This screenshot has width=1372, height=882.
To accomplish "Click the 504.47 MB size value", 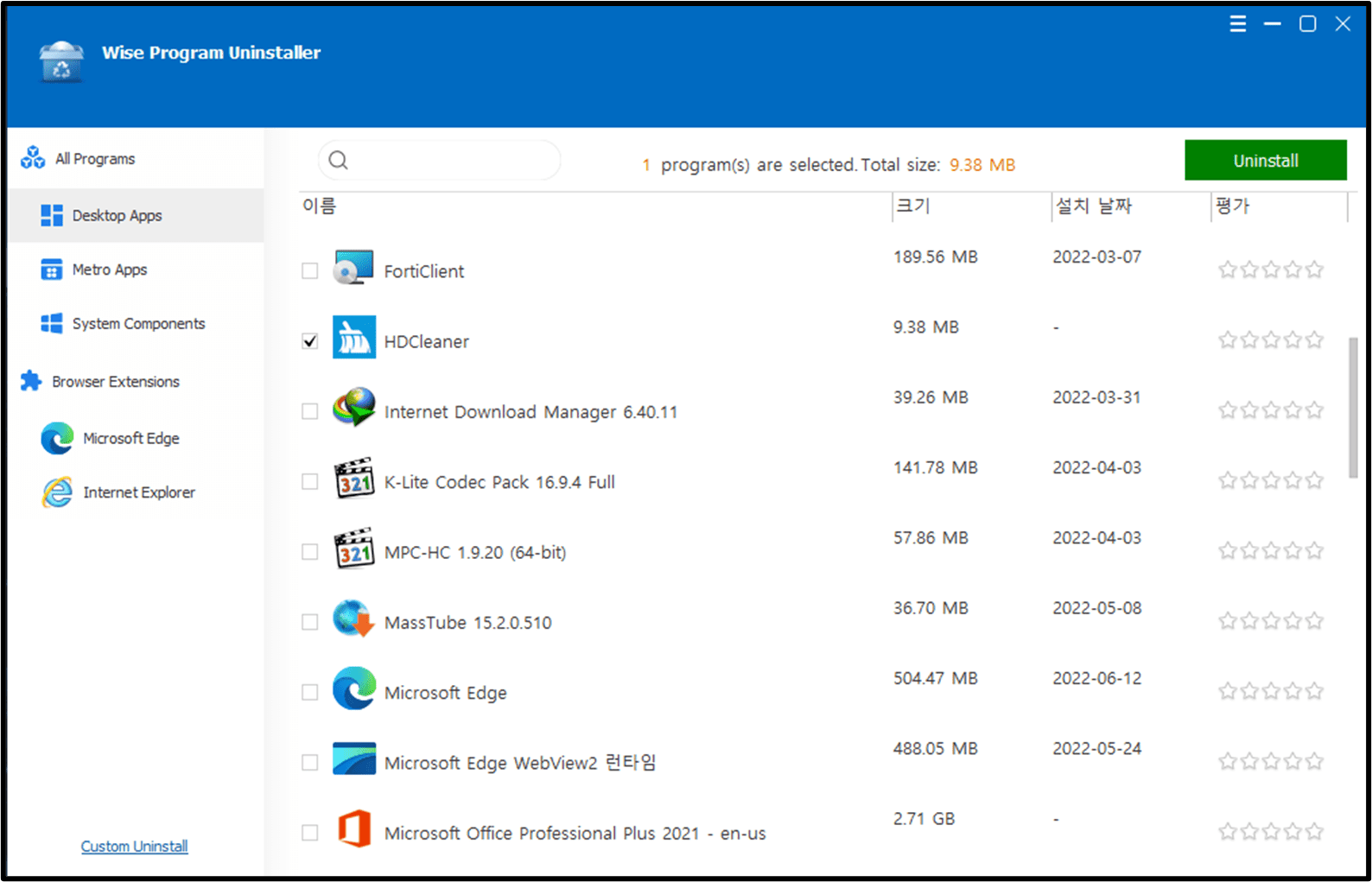I will tap(936, 679).
